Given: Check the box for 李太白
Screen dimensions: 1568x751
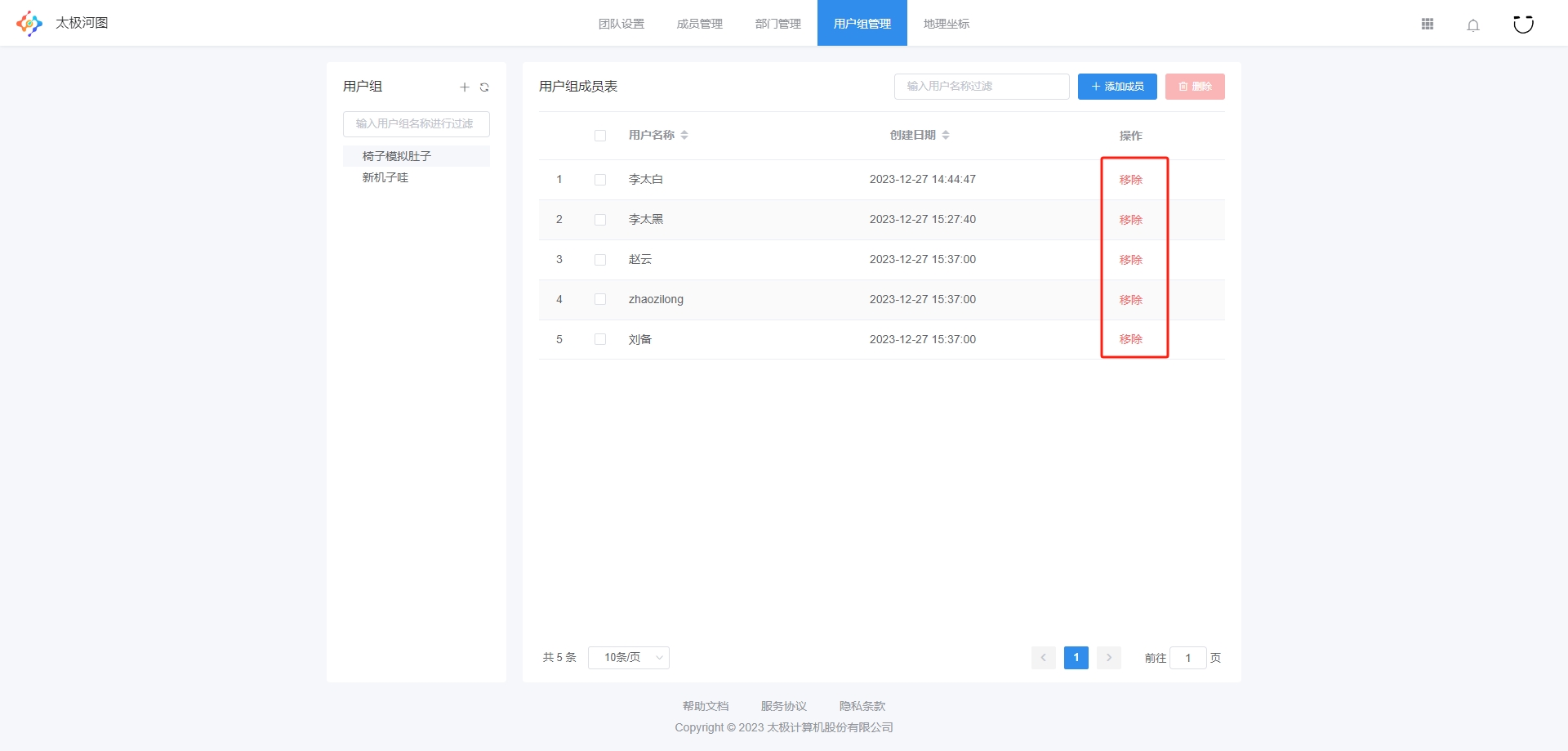Looking at the screenshot, I should 600,180.
